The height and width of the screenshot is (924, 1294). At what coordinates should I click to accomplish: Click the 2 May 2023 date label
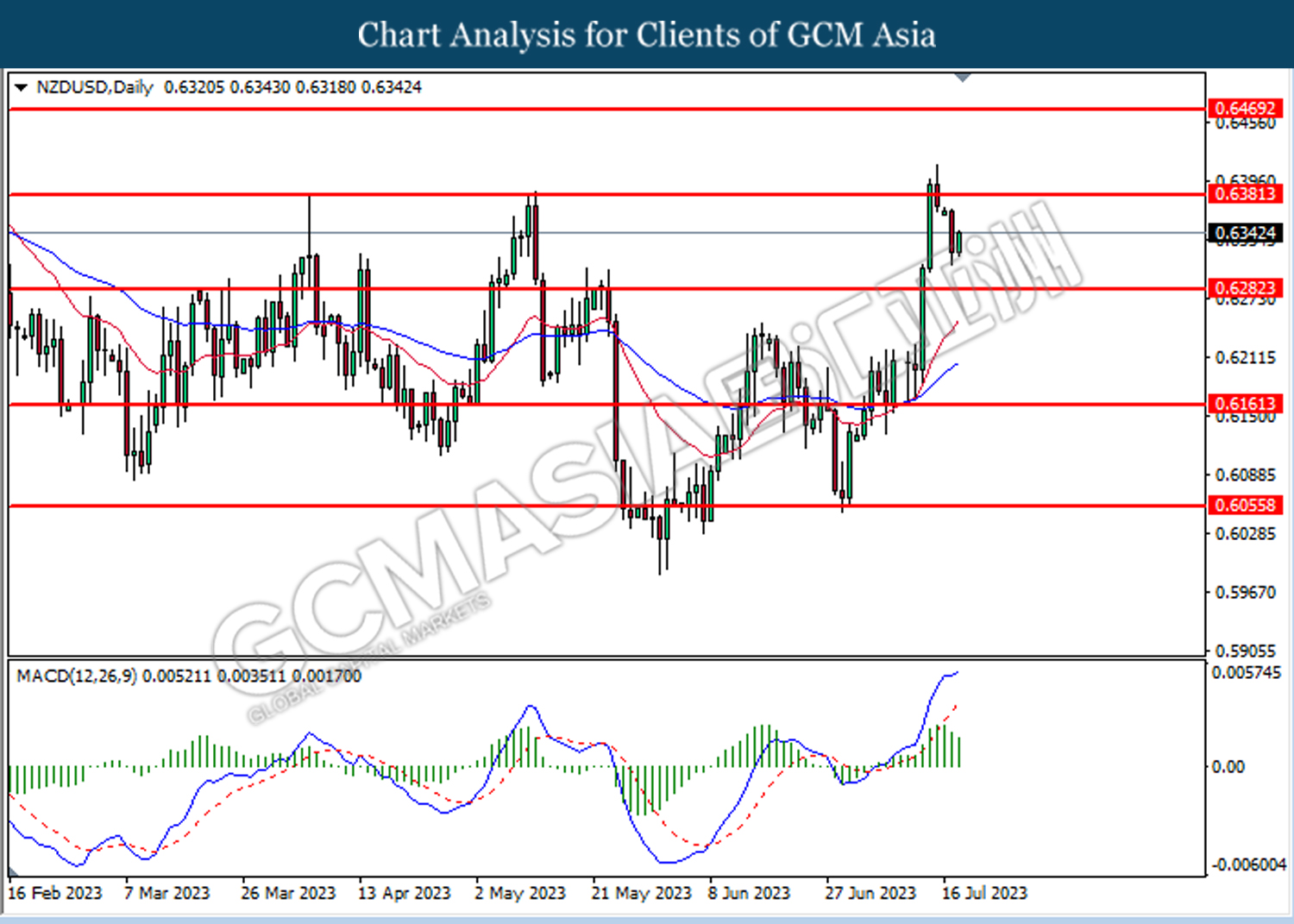[x=520, y=893]
